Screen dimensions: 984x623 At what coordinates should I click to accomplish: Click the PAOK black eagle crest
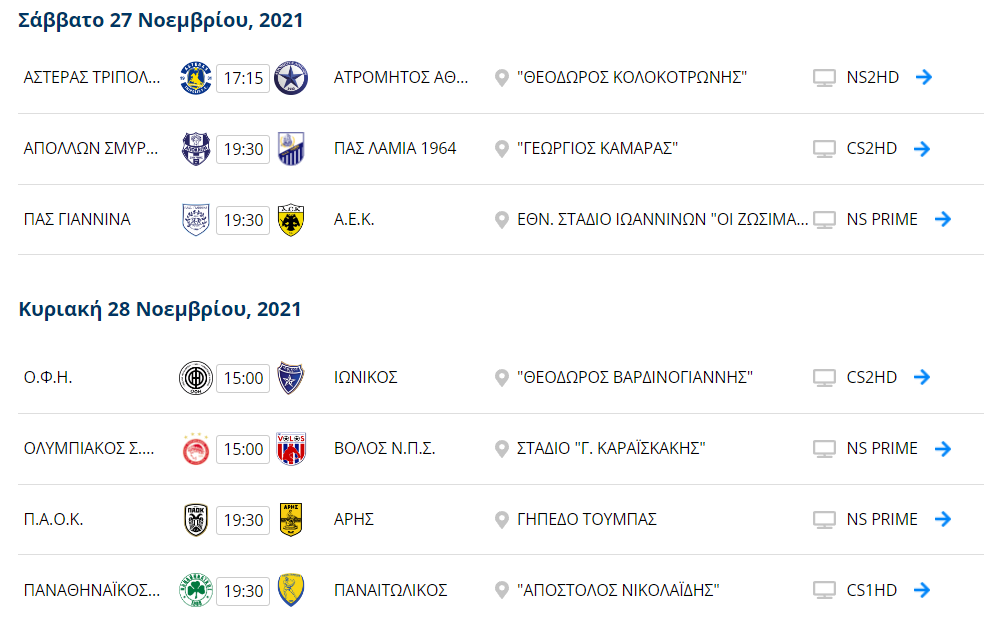click(x=194, y=520)
